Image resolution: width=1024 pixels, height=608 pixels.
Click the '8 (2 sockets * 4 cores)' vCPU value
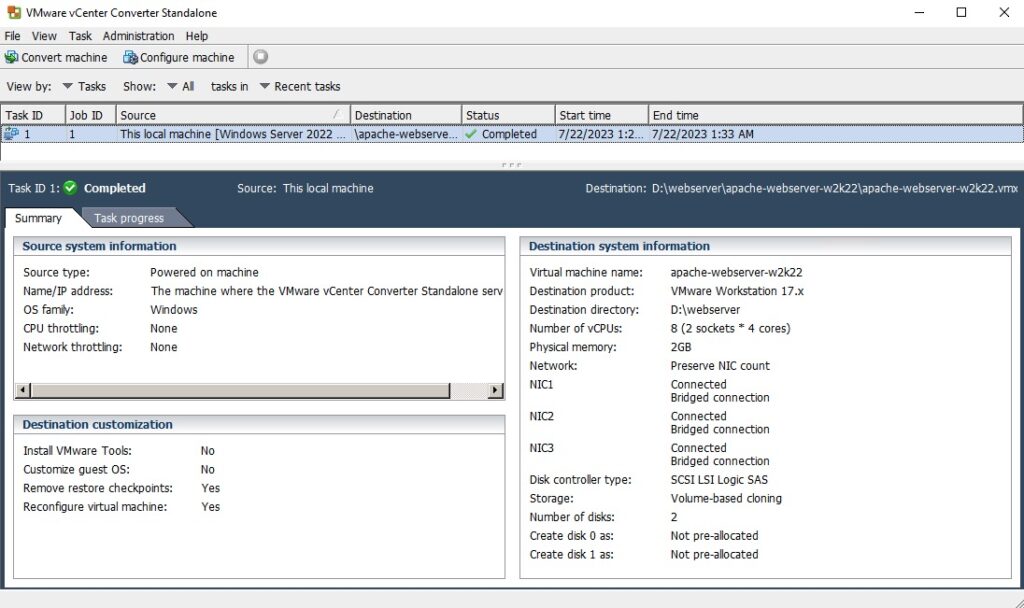(x=730, y=328)
